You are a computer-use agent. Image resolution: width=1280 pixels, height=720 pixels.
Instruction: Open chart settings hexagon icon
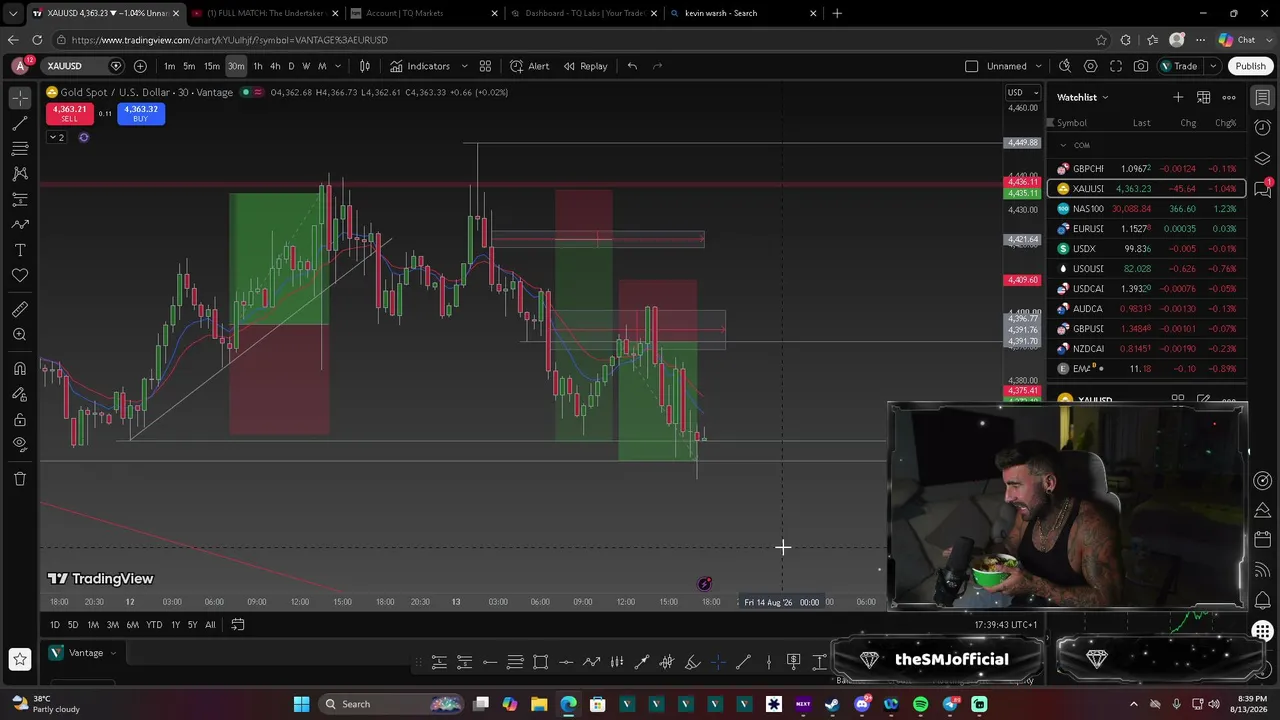coord(1090,66)
